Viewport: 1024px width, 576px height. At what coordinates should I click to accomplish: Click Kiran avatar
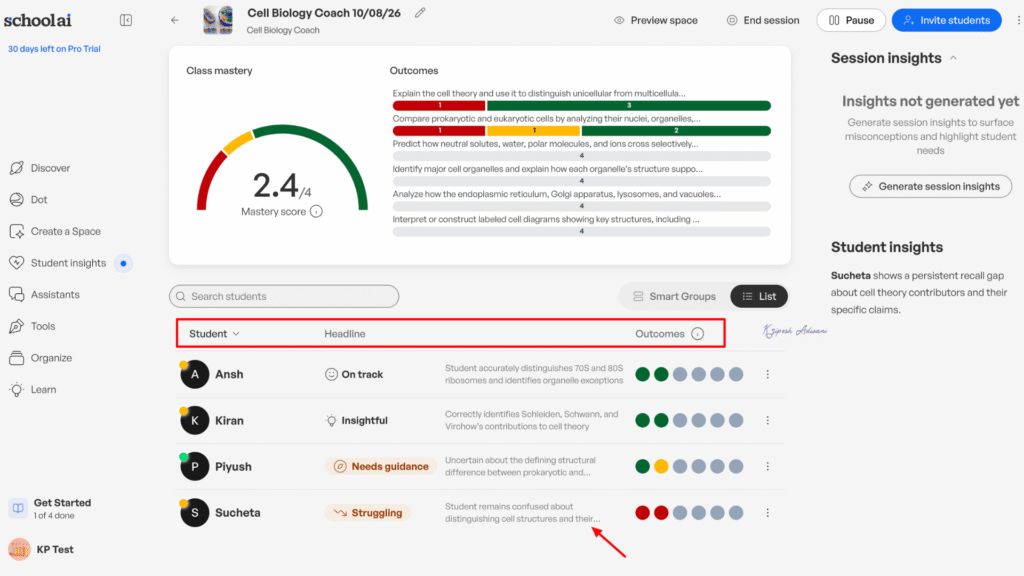tap(194, 421)
